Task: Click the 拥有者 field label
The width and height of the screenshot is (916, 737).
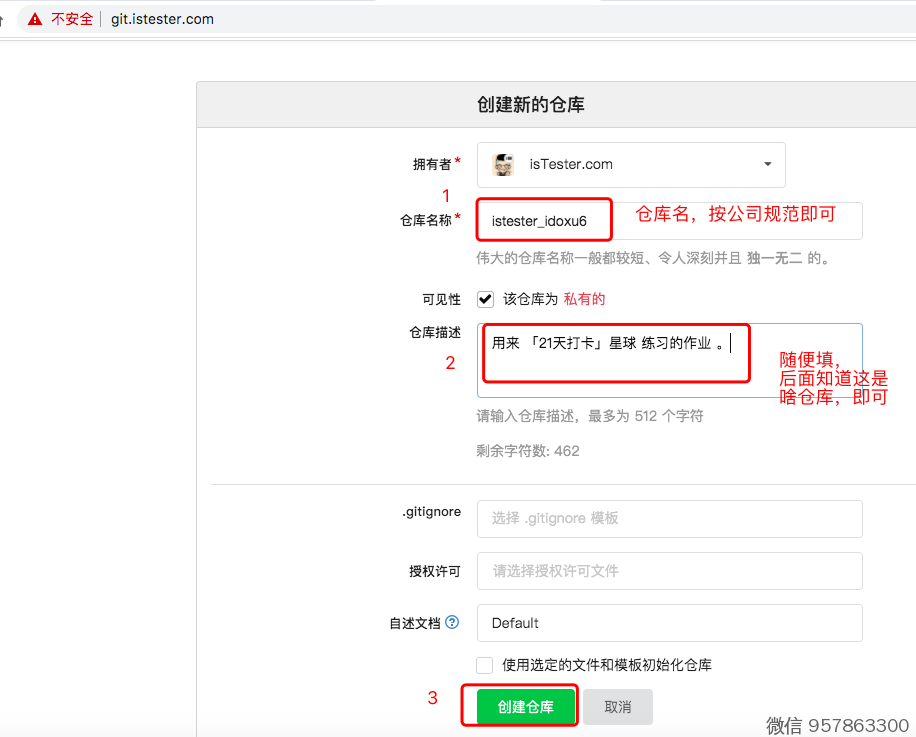Action: click(431, 164)
